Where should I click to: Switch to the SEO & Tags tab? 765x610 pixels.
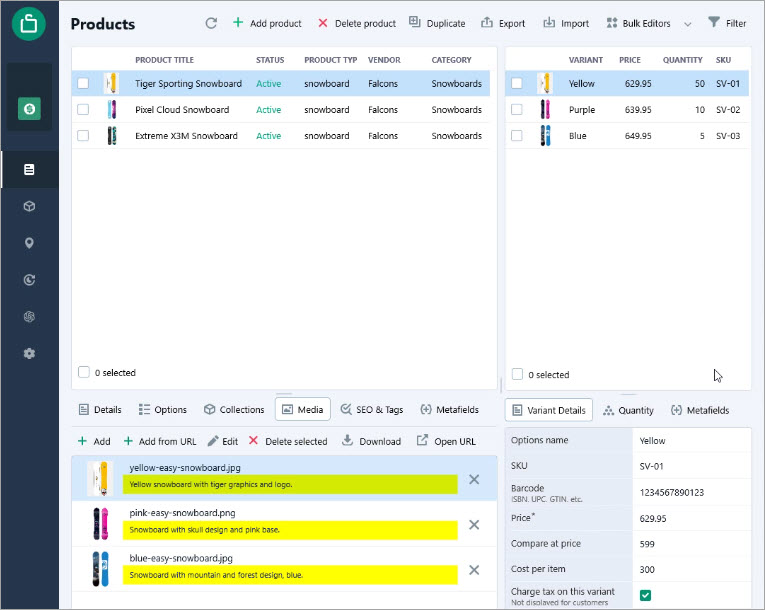[x=372, y=409]
